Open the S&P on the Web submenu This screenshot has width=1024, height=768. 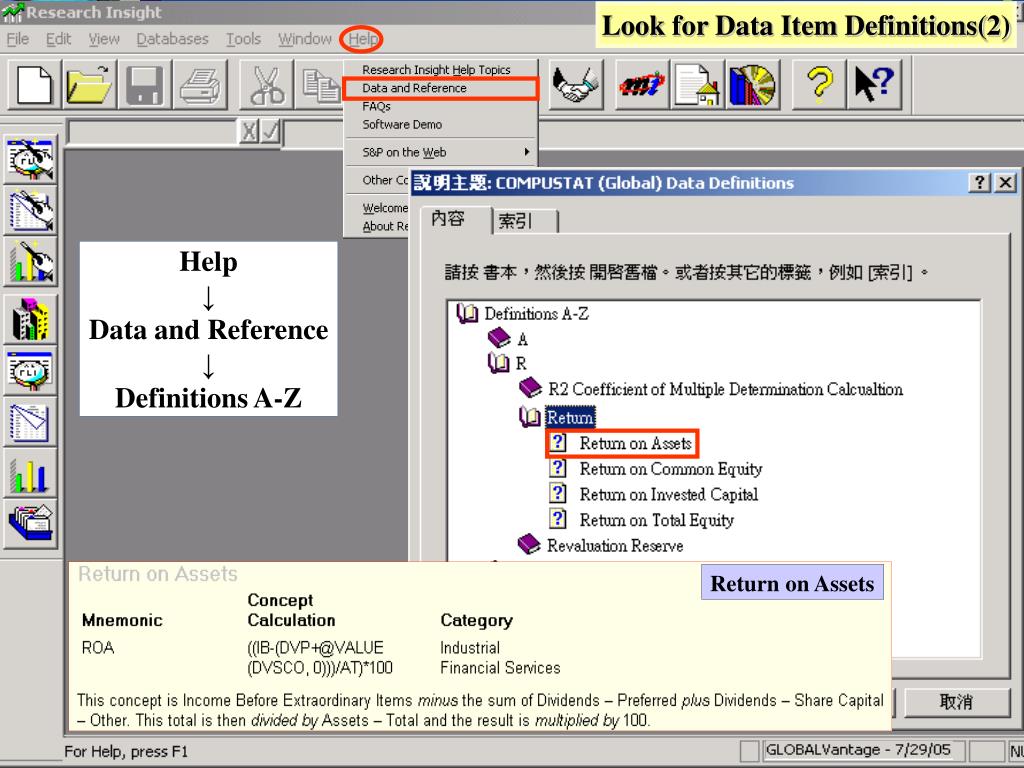pos(441,152)
